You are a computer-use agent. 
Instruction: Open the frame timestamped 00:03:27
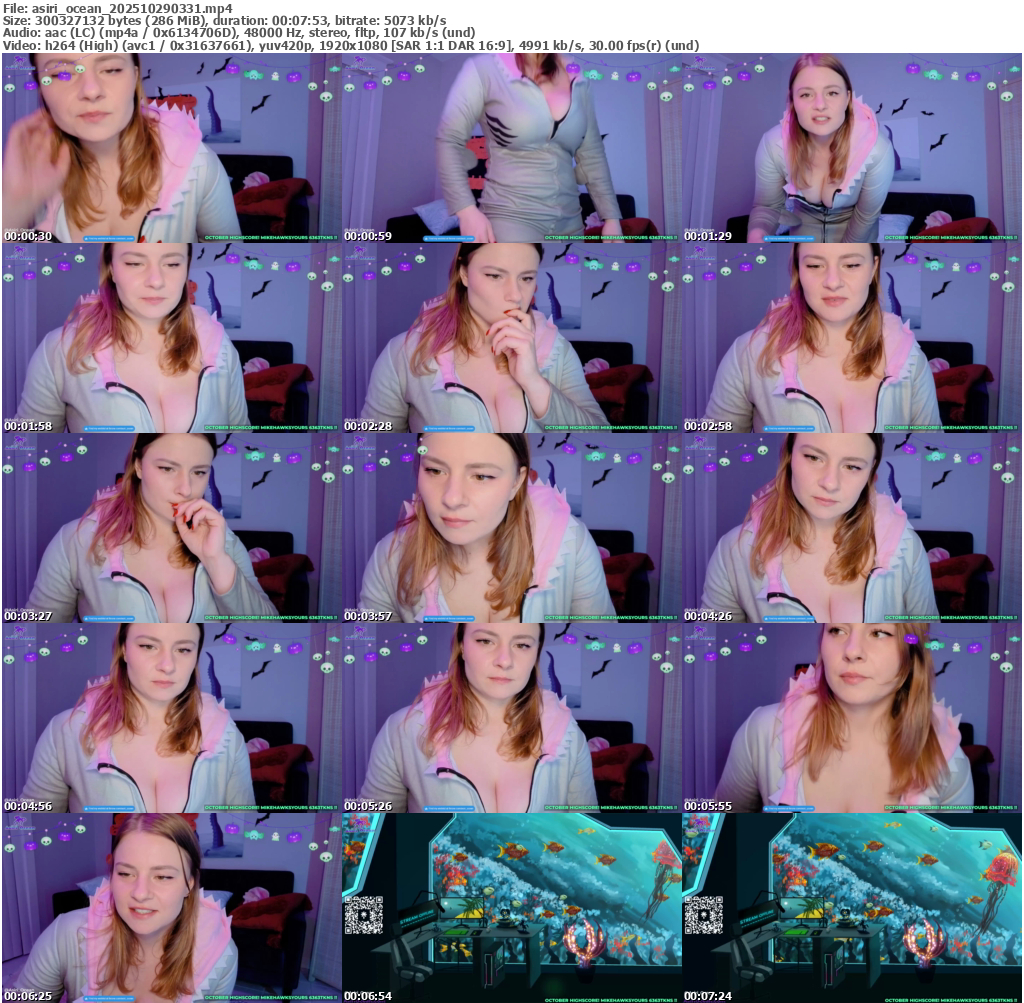tap(171, 528)
